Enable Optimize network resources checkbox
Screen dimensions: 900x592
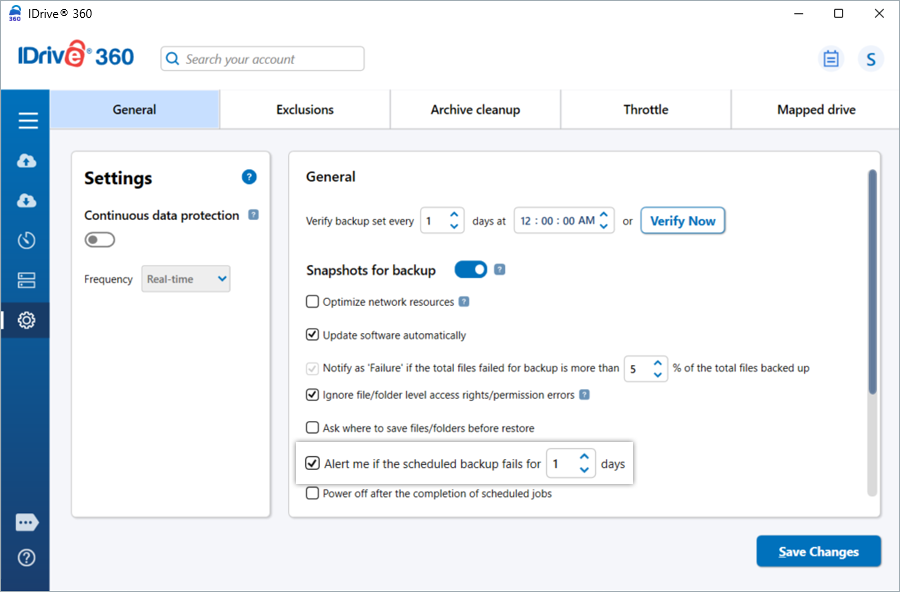(313, 301)
